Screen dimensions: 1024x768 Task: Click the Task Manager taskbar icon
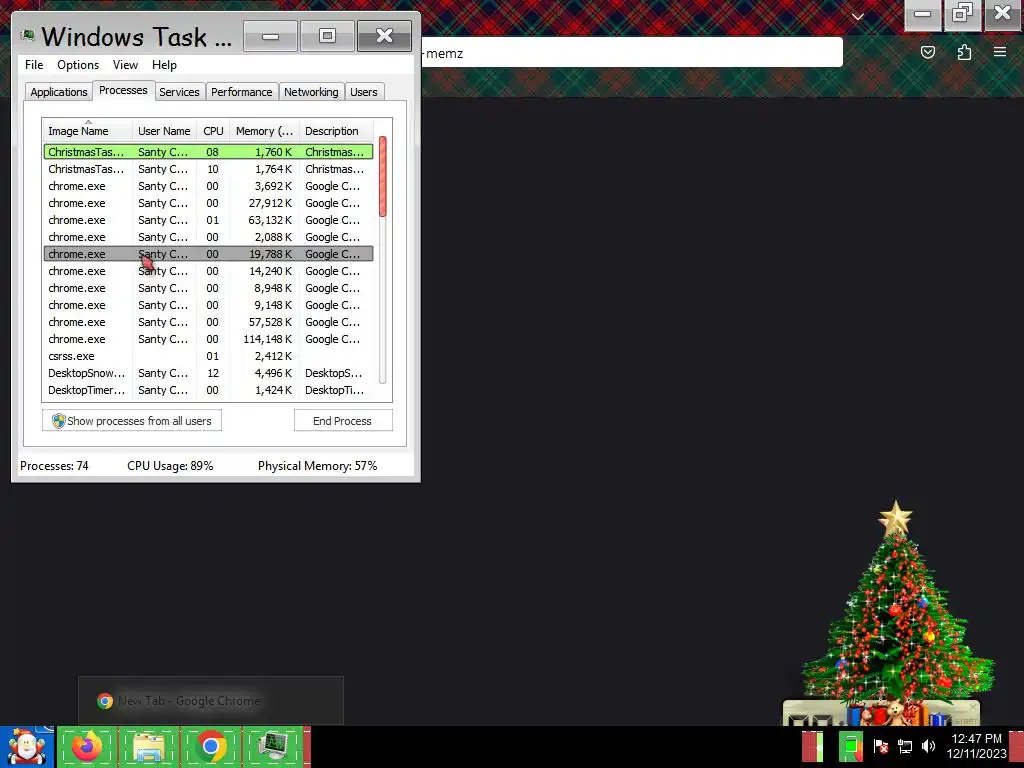point(272,747)
